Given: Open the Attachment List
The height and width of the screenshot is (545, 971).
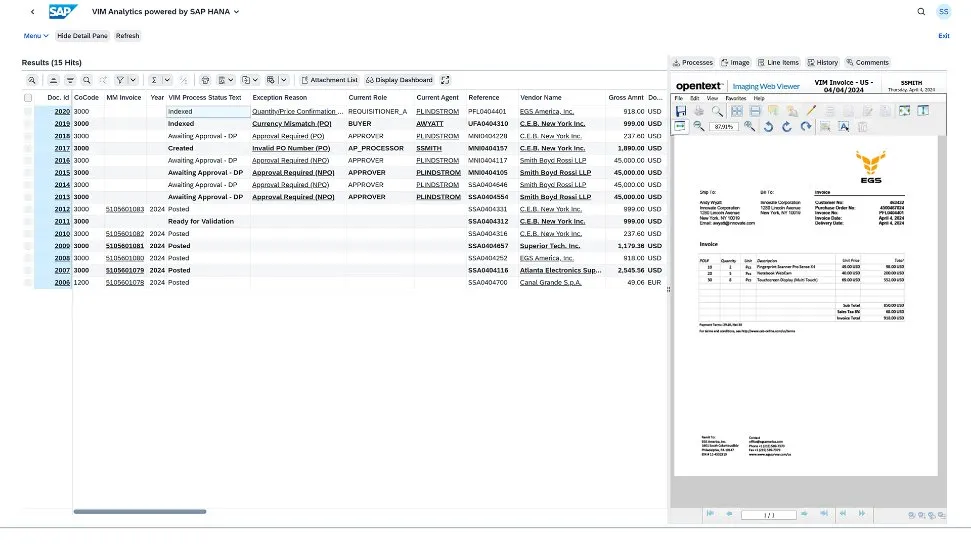Looking at the screenshot, I should pyautogui.click(x=329, y=80).
